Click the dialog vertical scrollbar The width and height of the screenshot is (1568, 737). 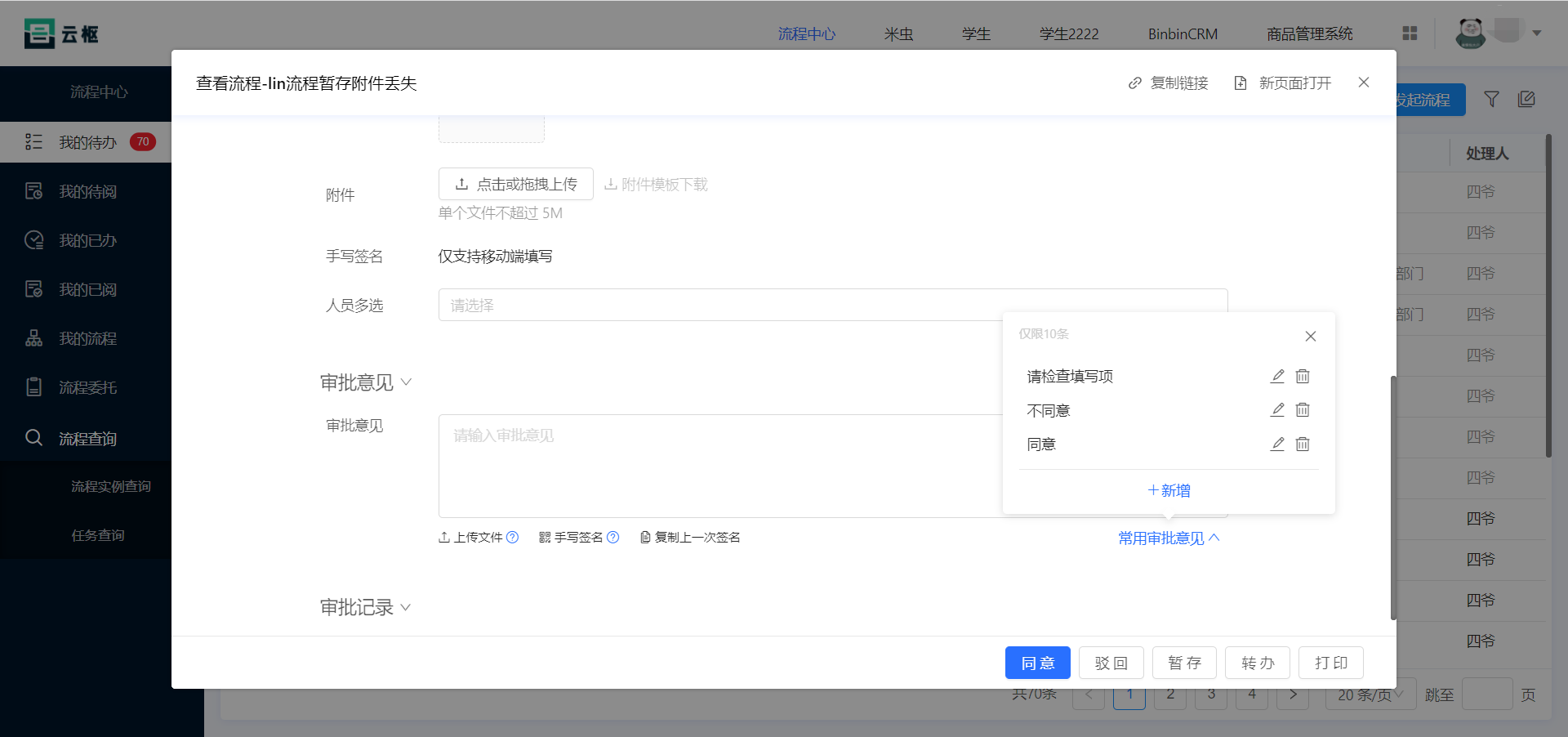coord(1393,498)
